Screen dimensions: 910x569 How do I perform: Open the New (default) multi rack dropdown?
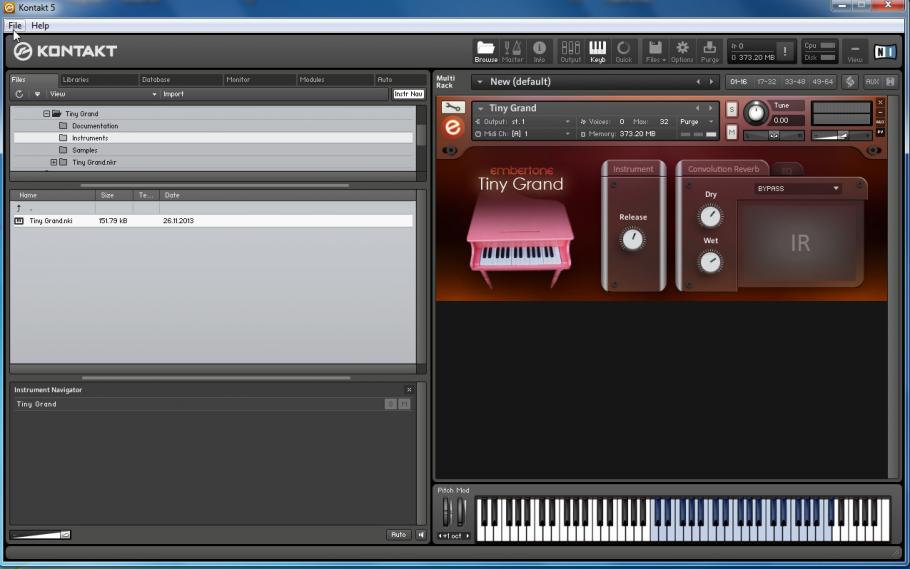click(480, 82)
